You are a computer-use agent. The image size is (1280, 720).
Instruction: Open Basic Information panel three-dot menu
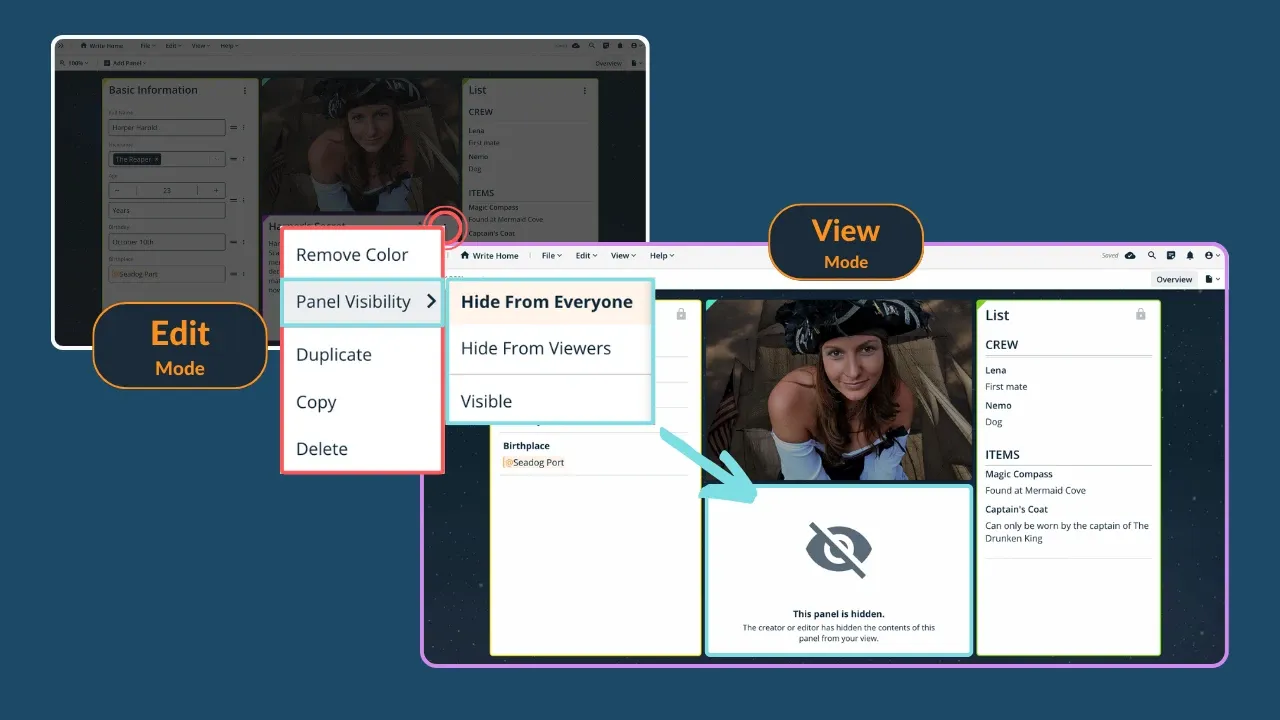pos(245,91)
